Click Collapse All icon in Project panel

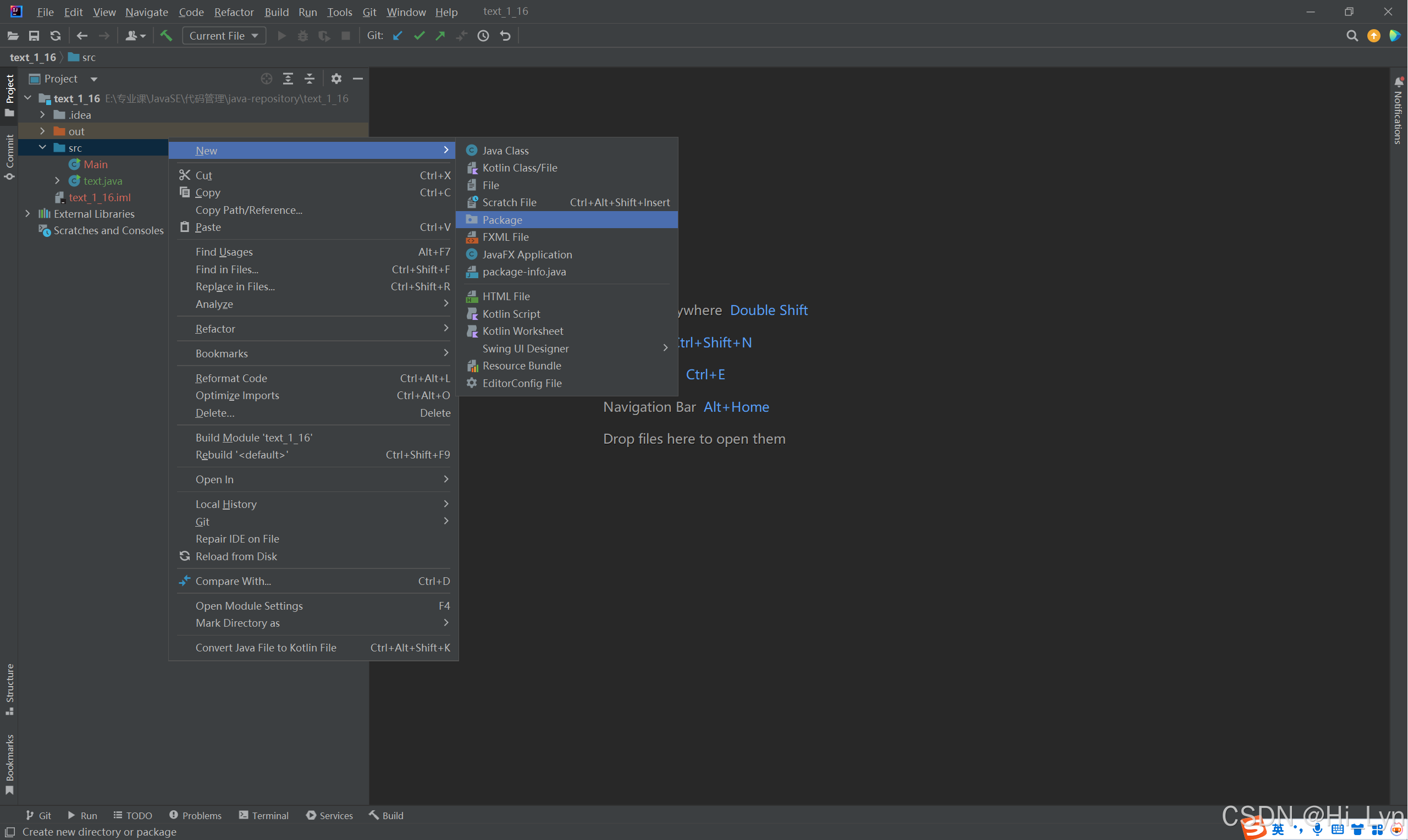[310, 79]
